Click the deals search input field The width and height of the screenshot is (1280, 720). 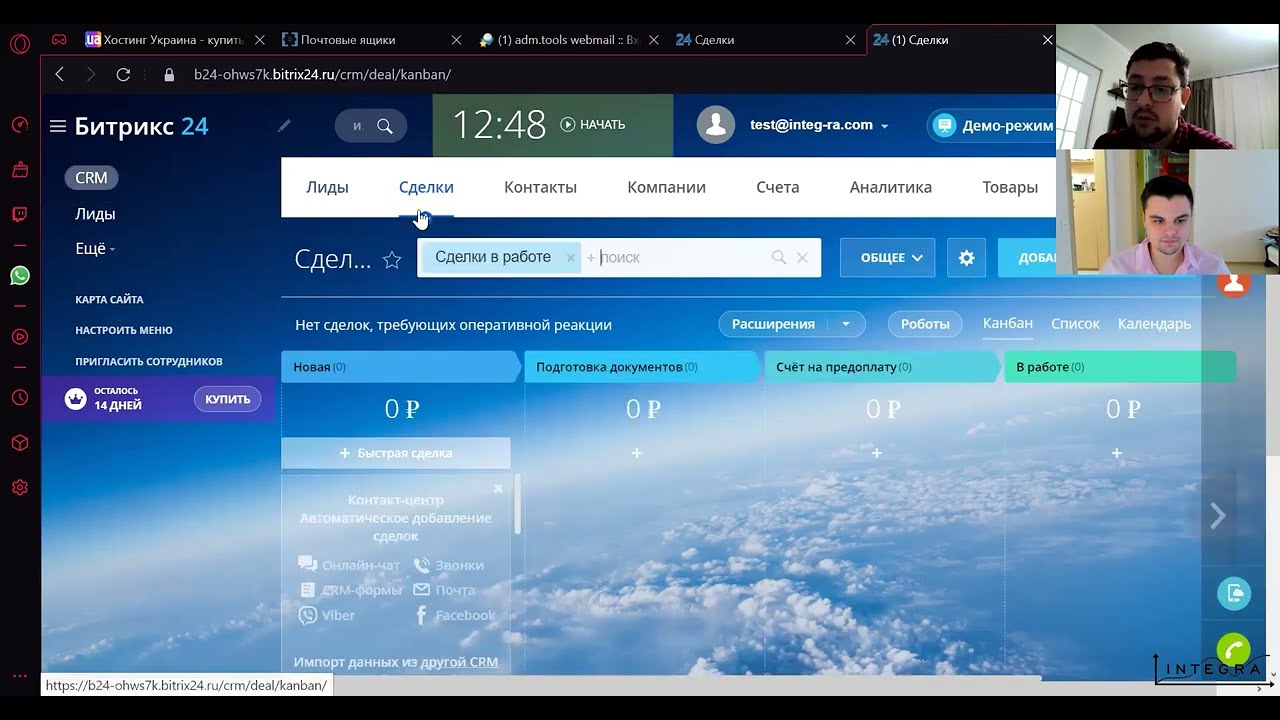point(680,258)
